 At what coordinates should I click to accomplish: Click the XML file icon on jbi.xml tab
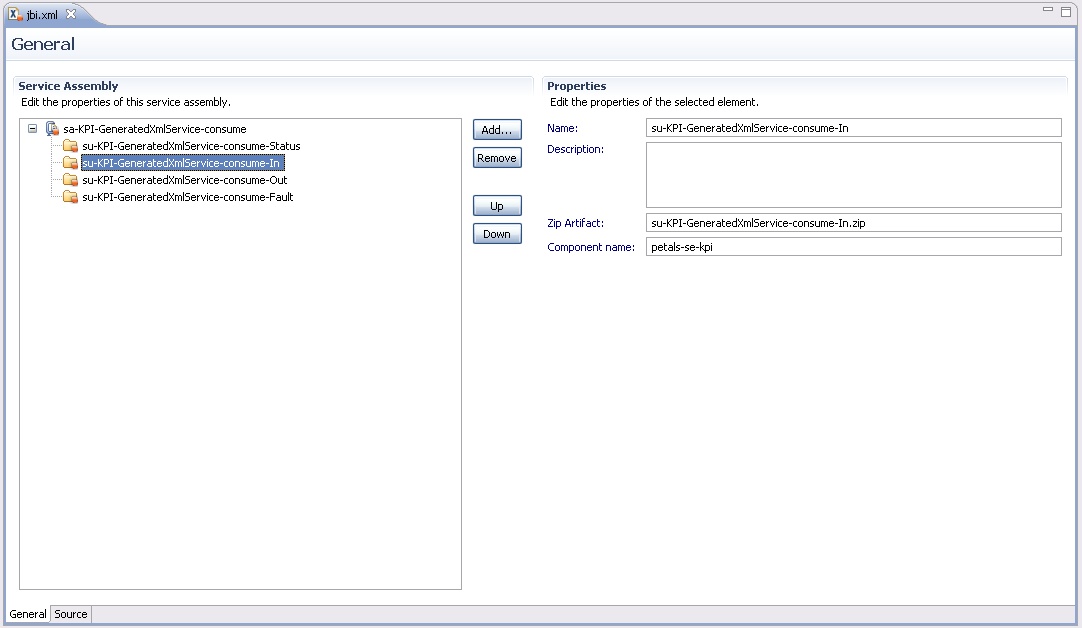click(x=15, y=14)
